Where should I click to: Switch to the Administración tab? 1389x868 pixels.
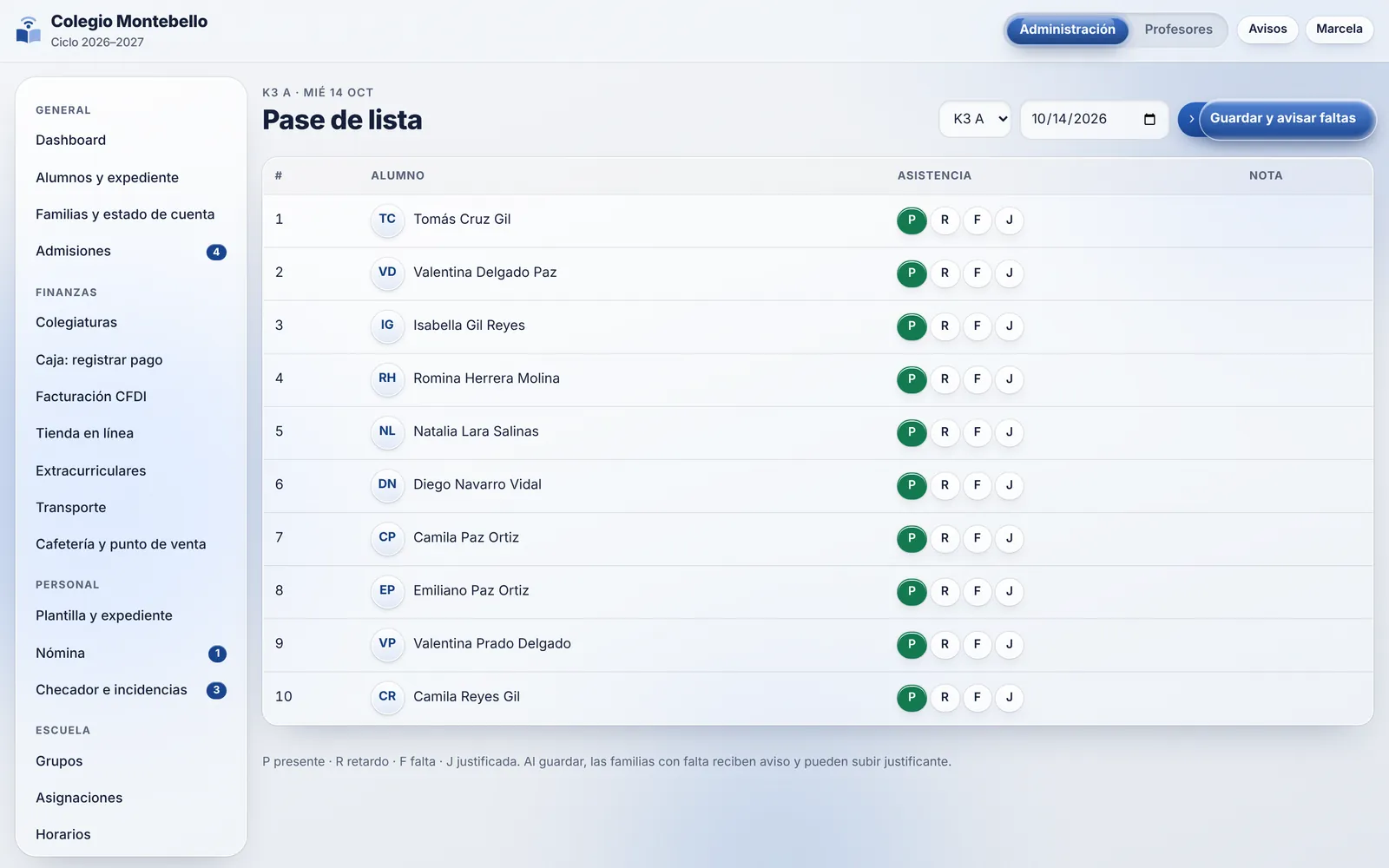pos(1067,30)
